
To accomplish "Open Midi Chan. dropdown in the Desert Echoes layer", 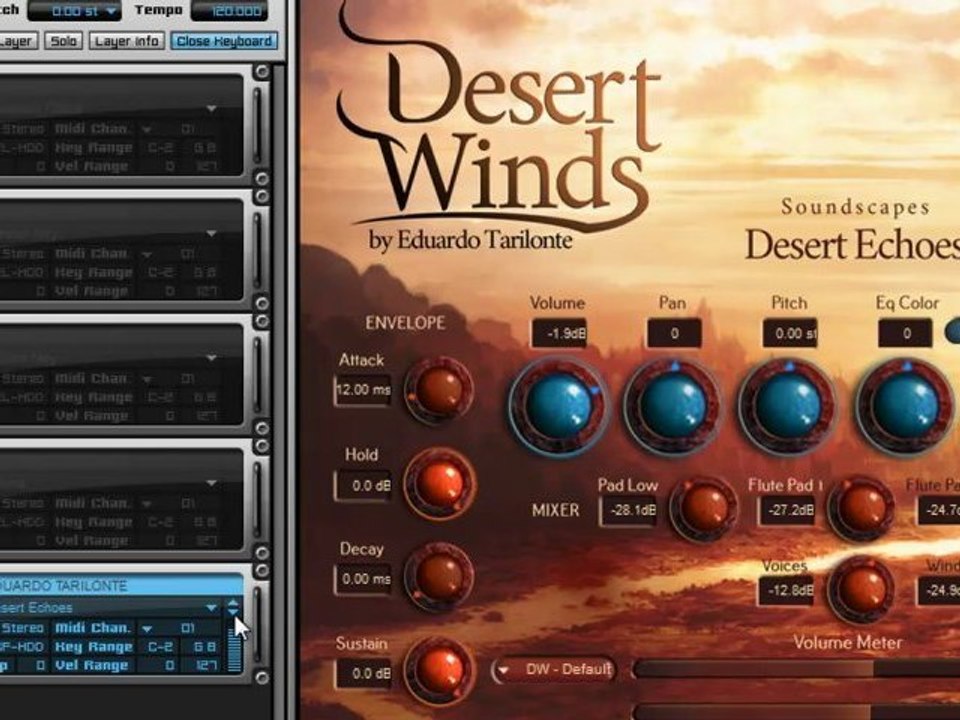I will click(x=147, y=628).
